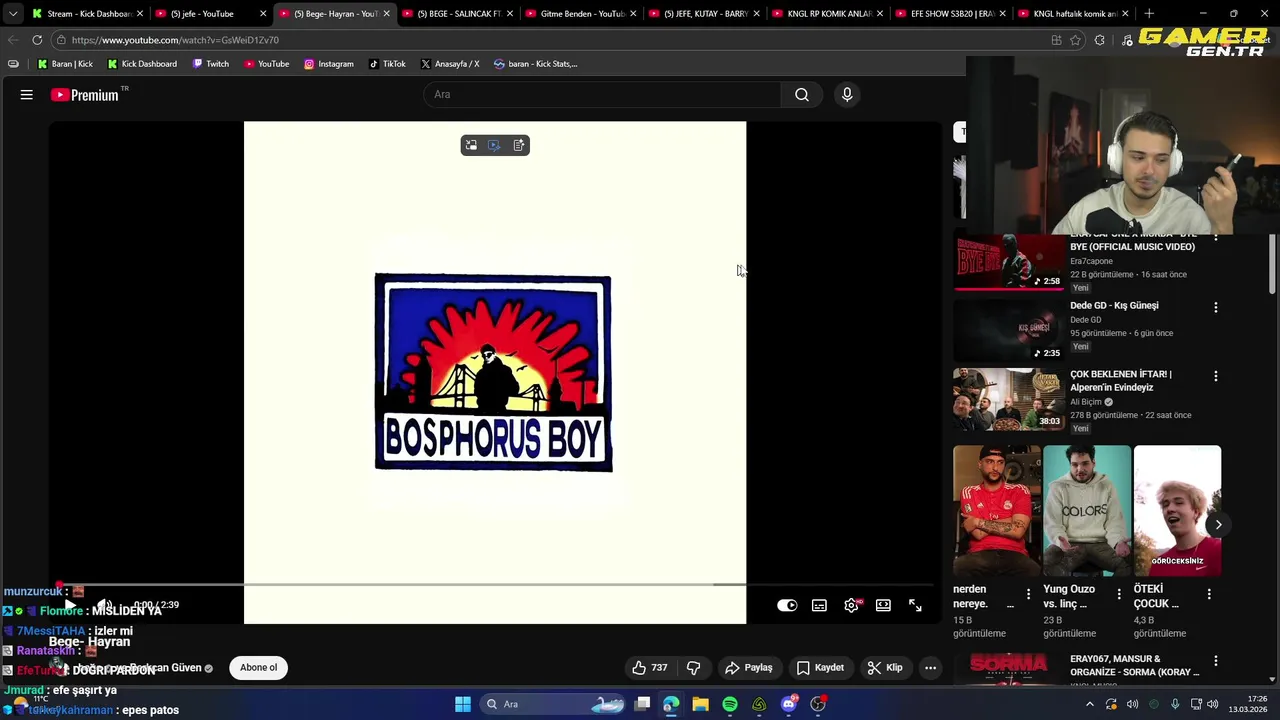
Task: Like the video with 737 likes
Action: pos(649,668)
